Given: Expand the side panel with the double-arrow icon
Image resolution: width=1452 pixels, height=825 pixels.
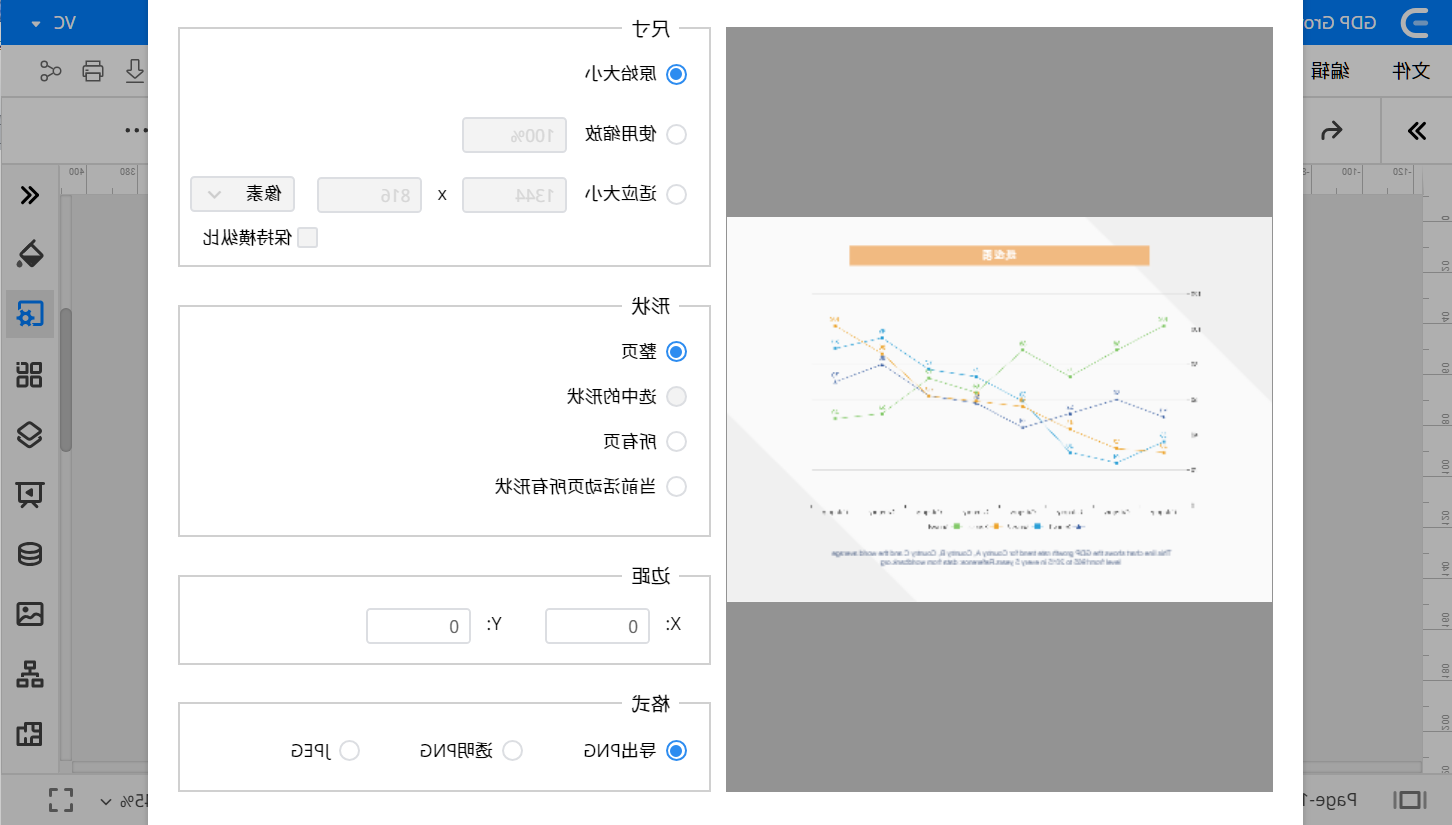Looking at the screenshot, I should (x=30, y=195).
